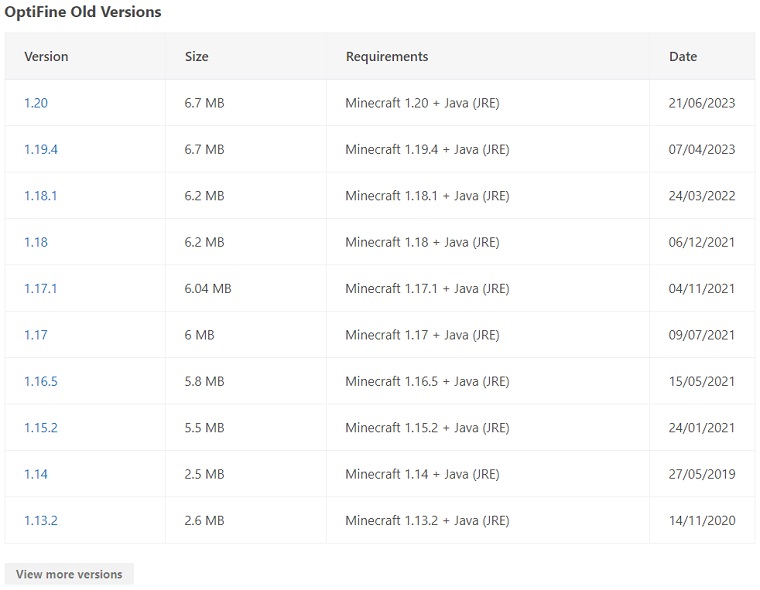Open the 1.16.5 version link
The height and width of the screenshot is (590, 760).
41,381
